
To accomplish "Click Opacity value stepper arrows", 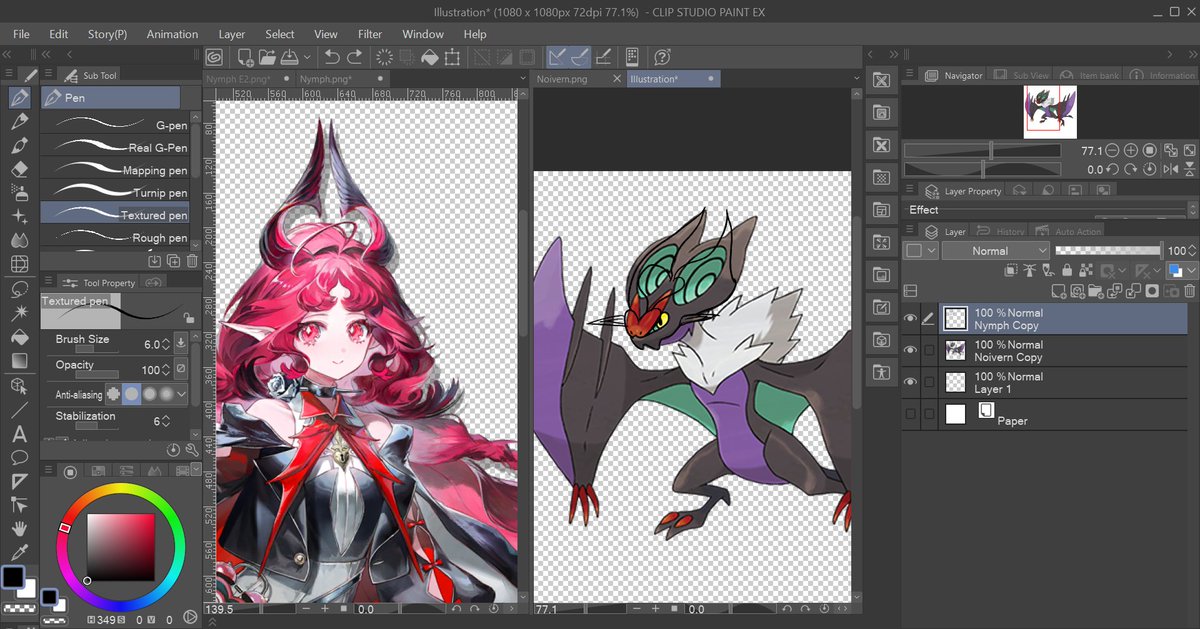I will pyautogui.click(x=167, y=370).
